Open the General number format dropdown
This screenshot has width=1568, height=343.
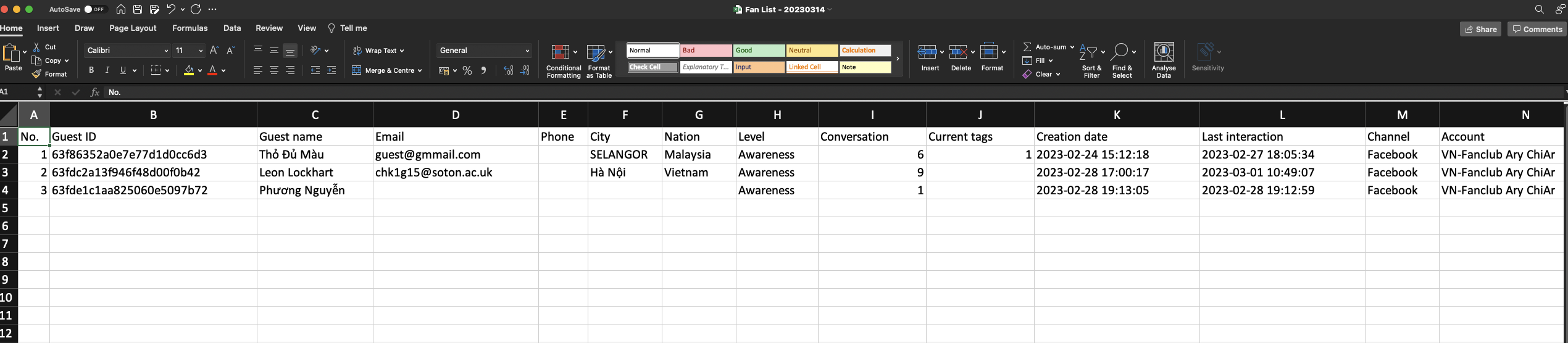pos(527,51)
